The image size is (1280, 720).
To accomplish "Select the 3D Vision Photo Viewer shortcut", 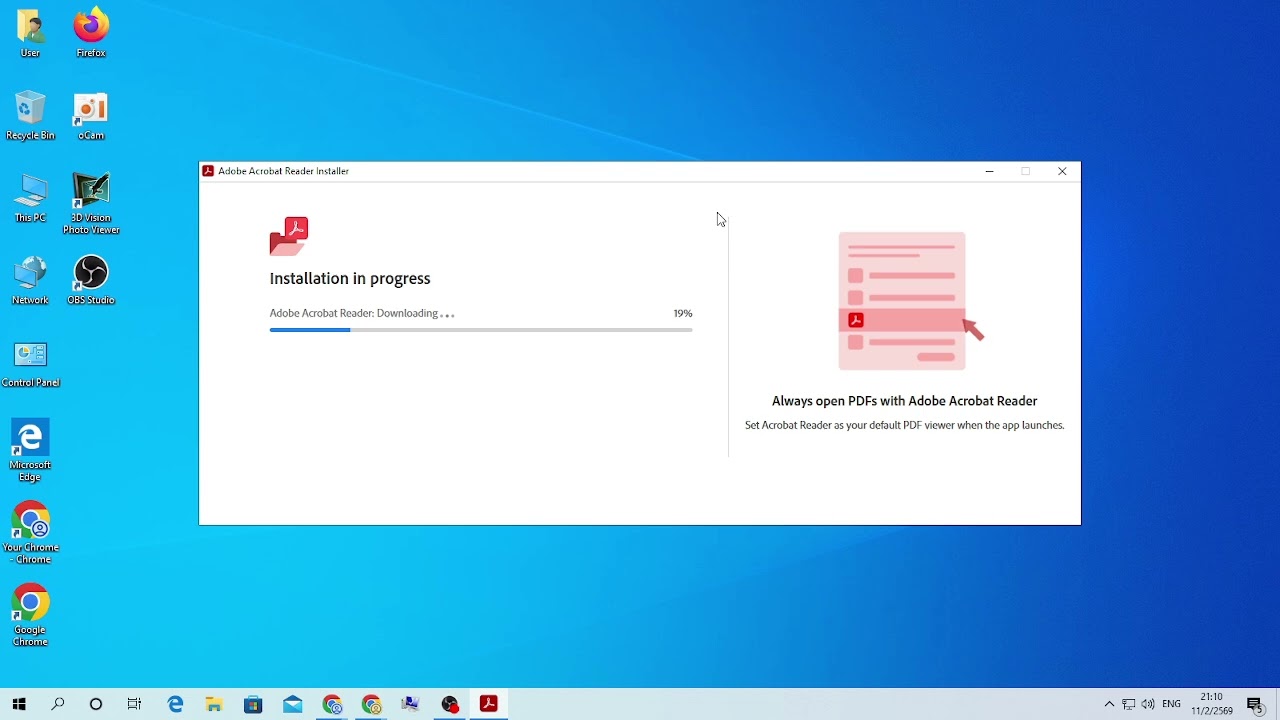I will [x=91, y=203].
